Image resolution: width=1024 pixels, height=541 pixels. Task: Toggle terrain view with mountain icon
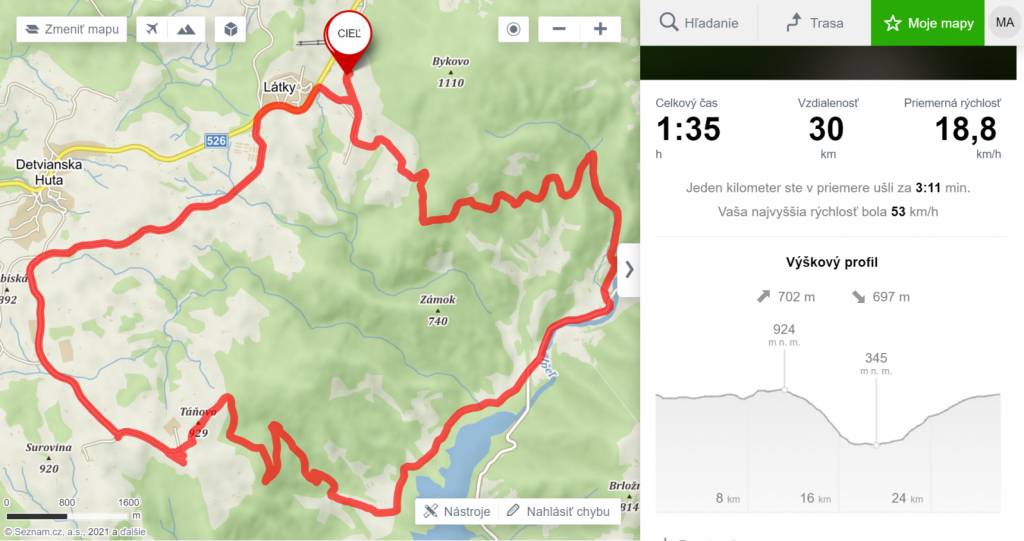coord(187,29)
